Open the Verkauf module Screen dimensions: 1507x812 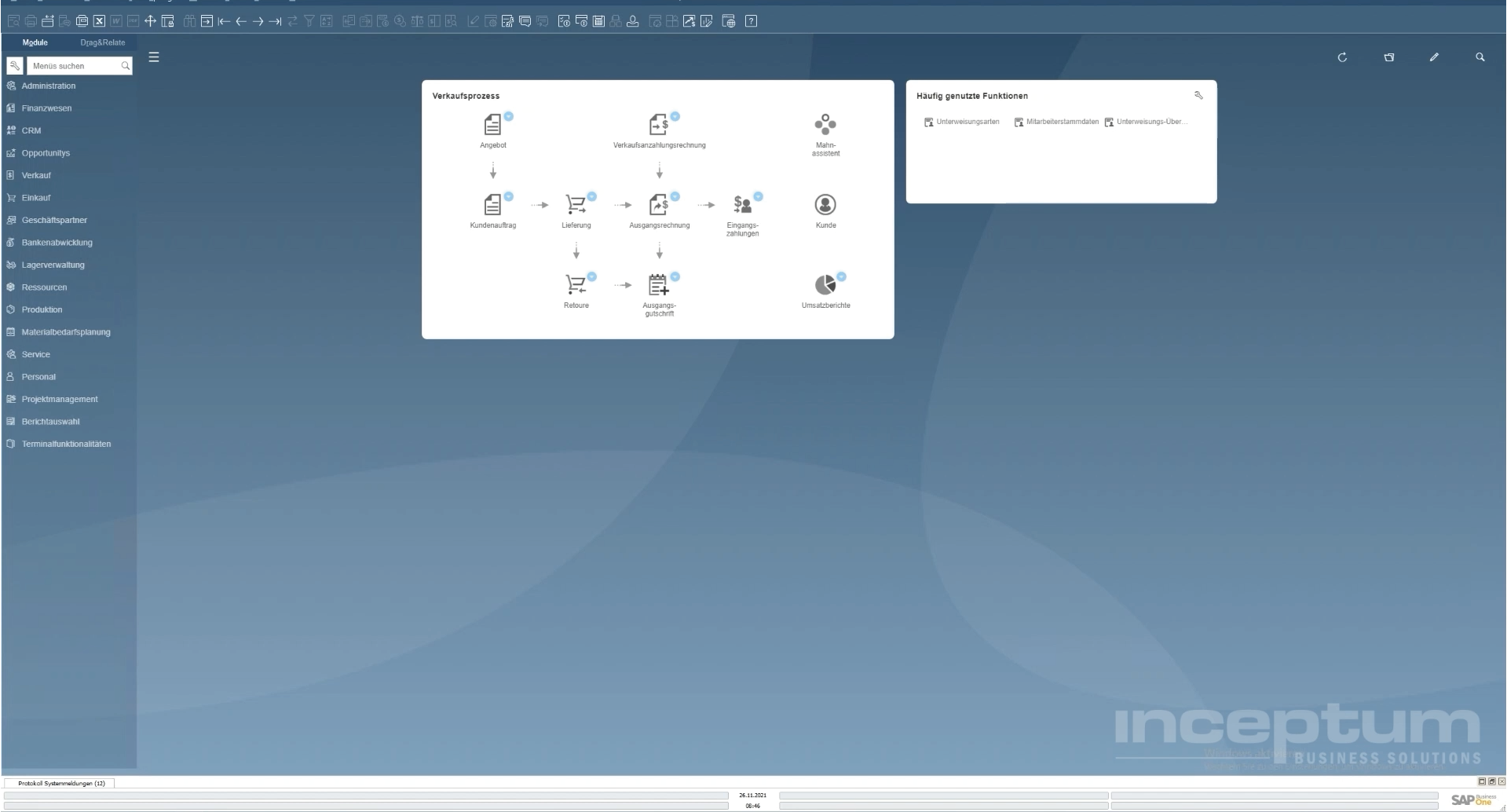click(36, 175)
